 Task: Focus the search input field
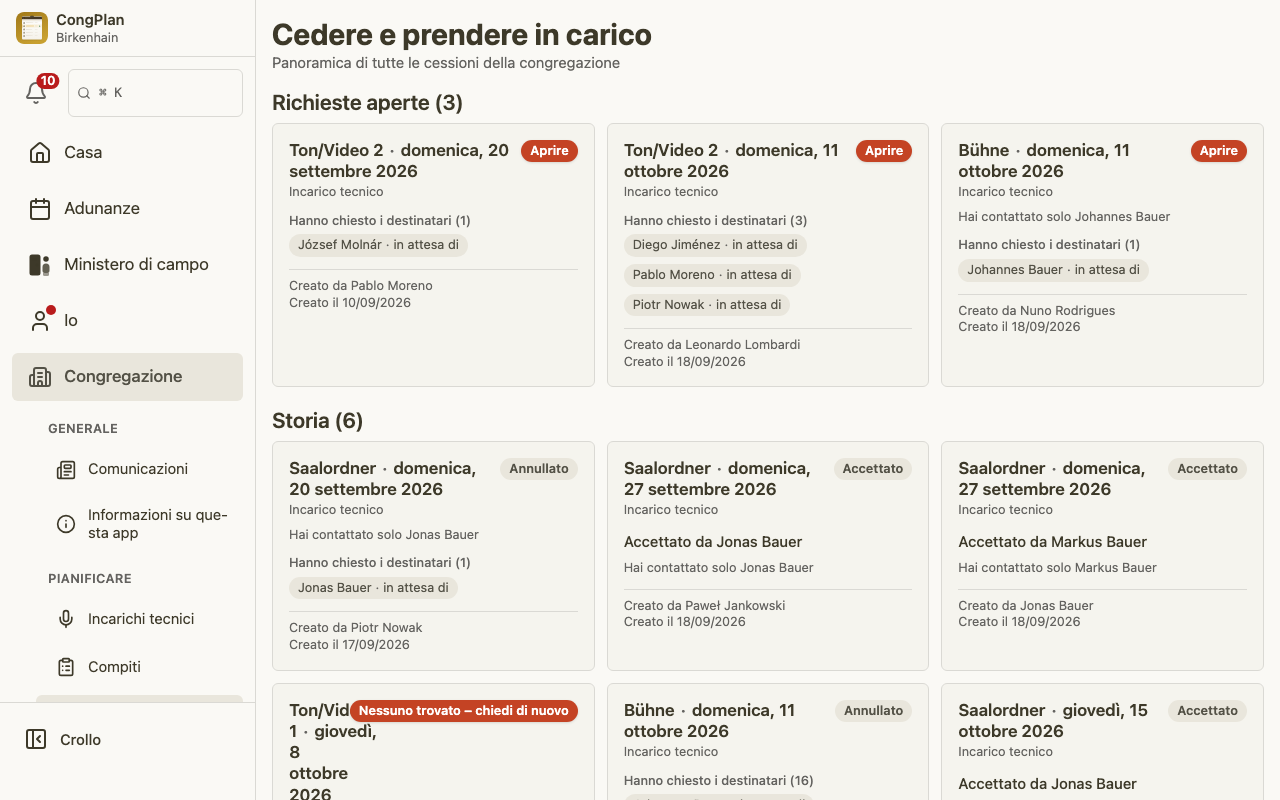point(155,93)
